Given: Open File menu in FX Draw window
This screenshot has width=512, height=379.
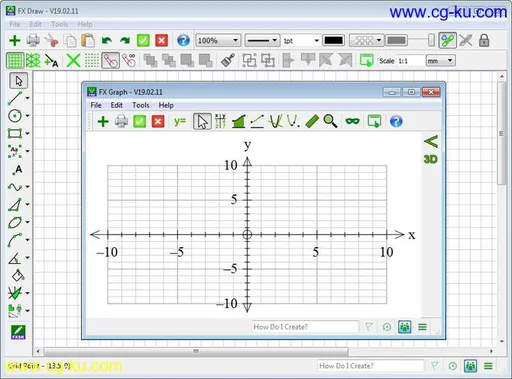Looking at the screenshot, I should pyautogui.click(x=15, y=24).
